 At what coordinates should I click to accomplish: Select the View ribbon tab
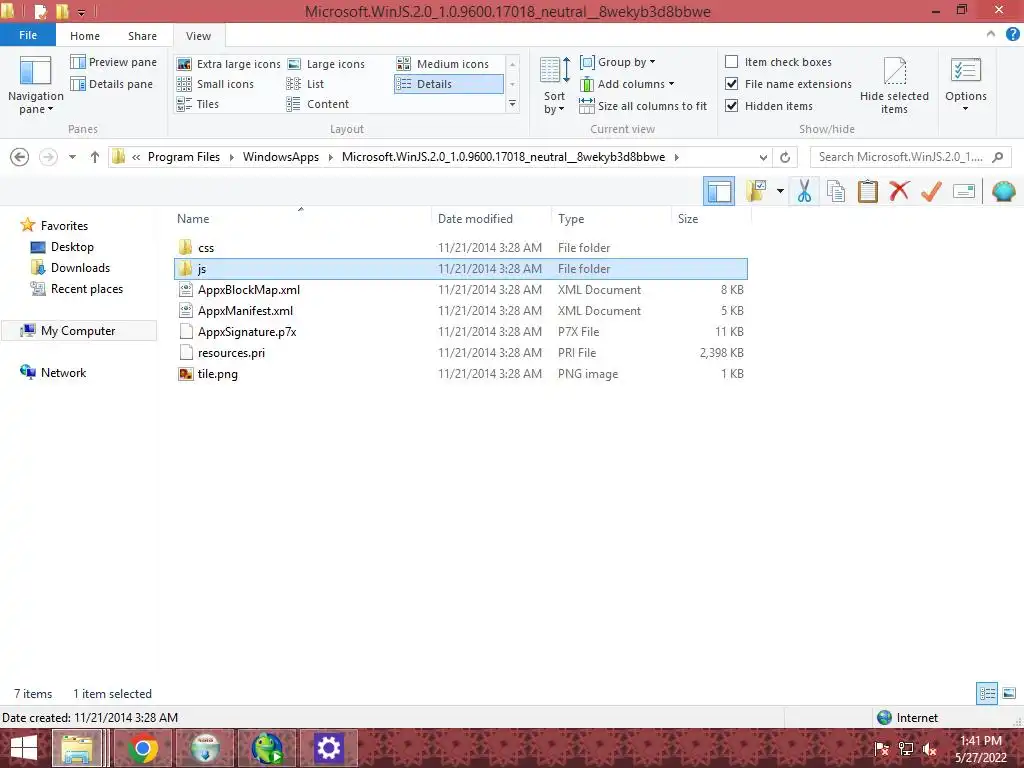tap(199, 36)
